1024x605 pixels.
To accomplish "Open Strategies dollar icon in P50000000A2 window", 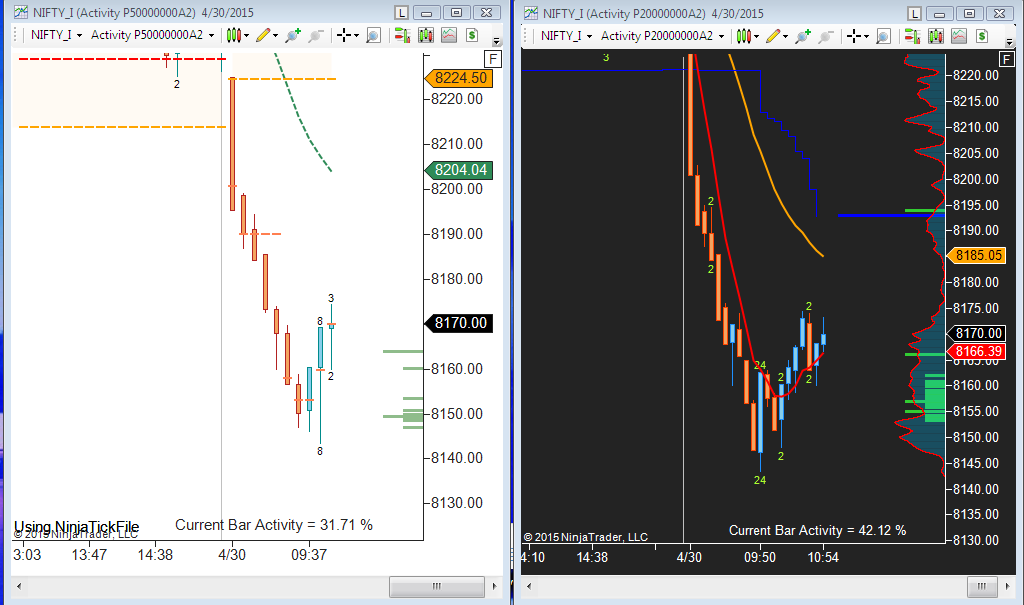I will click(x=472, y=35).
